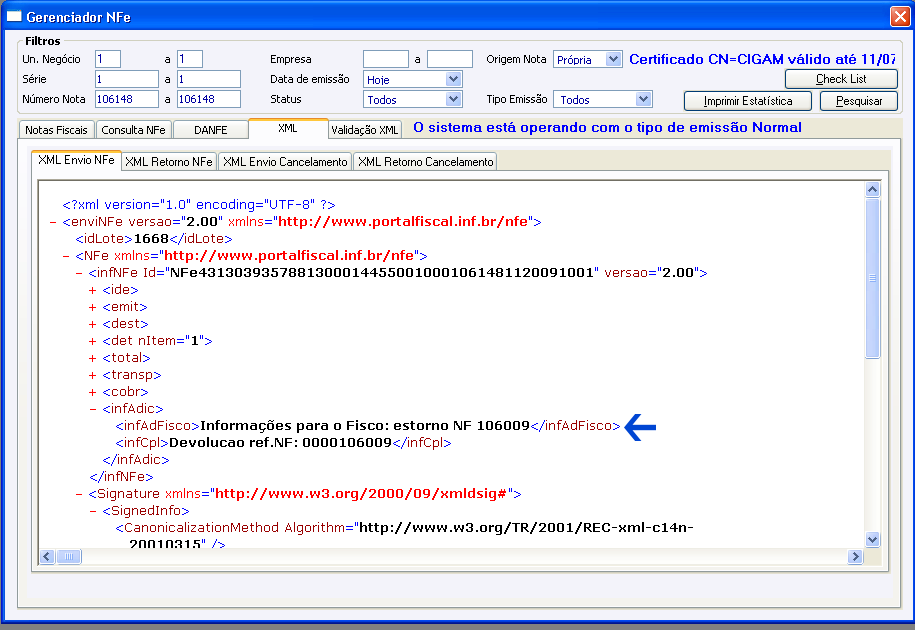The image size is (915, 630).
Task: Expand the transp XML node
Action: 92,375
